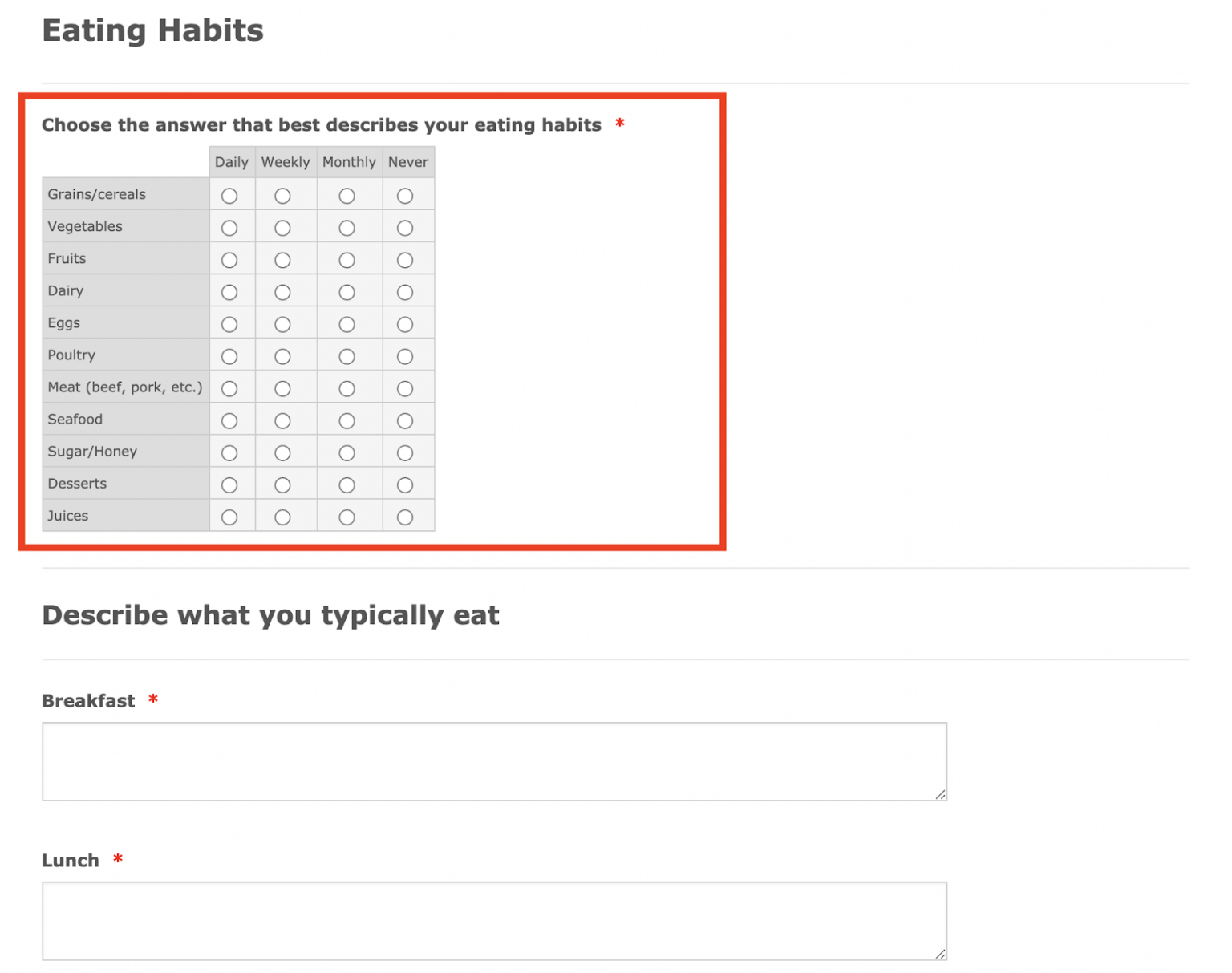Screen dimensions: 1232x973
Task: Select Daily for Grains/cereals
Action: pyautogui.click(x=229, y=196)
